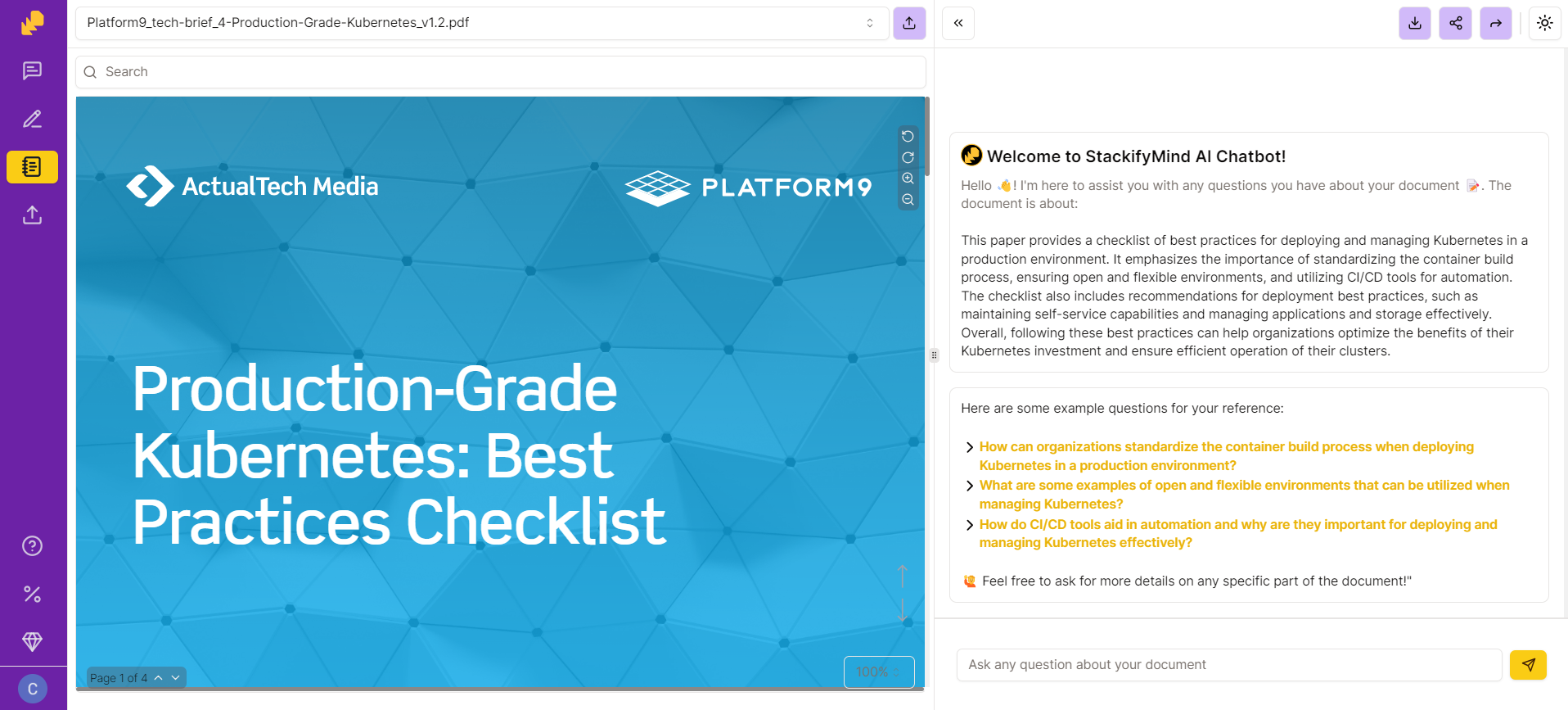Image resolution: width=1568 pixels, height=710 pixels.
Task: Collapse panel with double chevron button
Action: point(958,23)
